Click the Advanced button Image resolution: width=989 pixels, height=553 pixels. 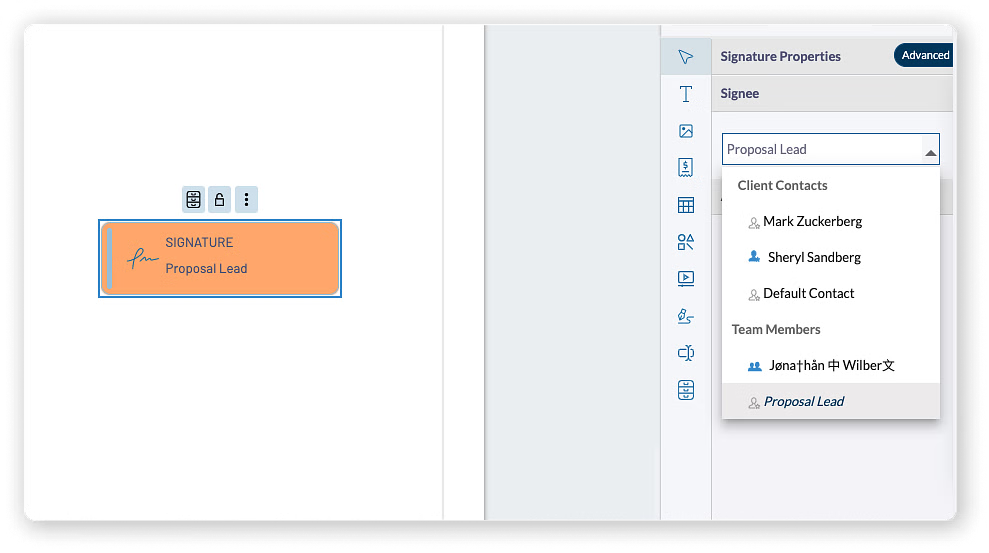[x=924, y=55]
